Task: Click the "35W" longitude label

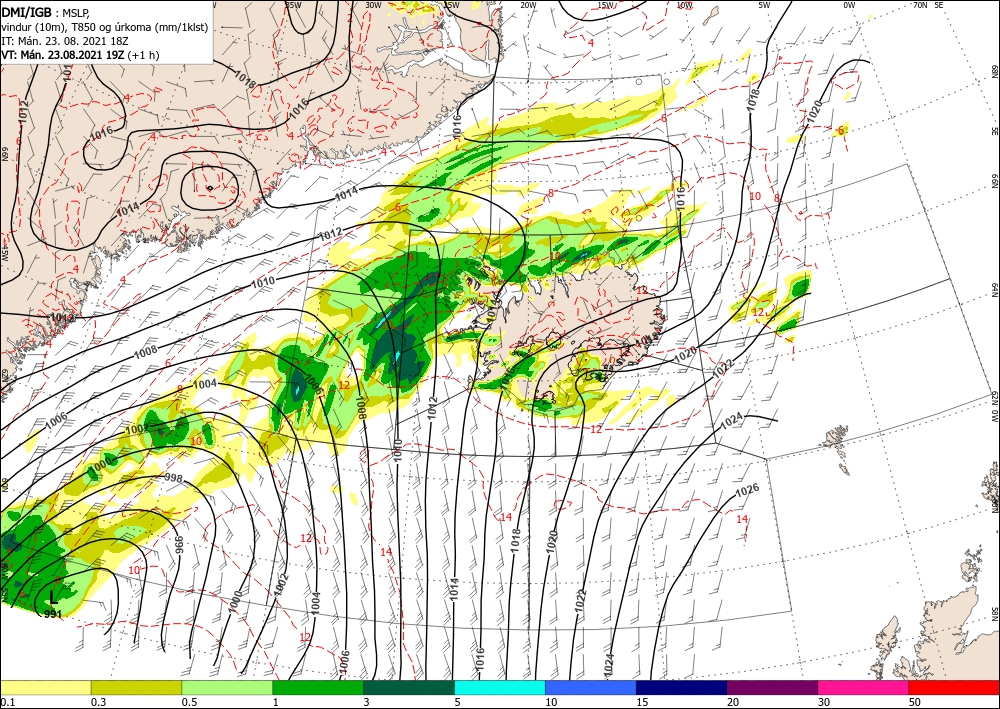Action: point(293,5)
